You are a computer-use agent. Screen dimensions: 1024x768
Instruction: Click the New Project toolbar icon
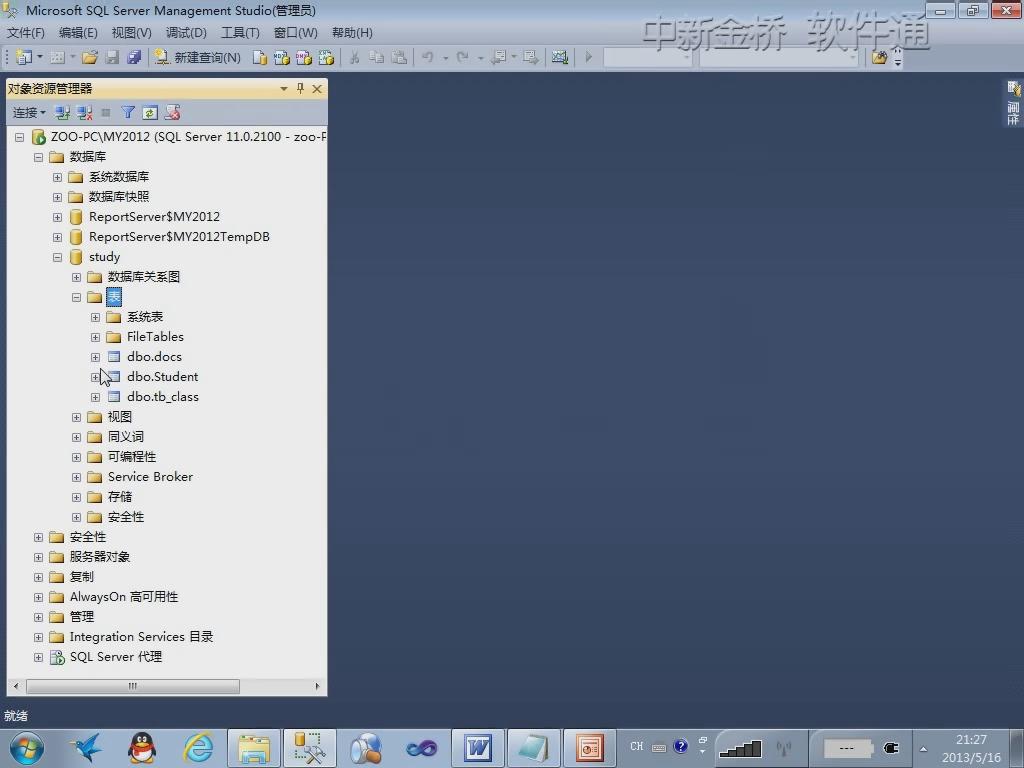pos(24,57)
